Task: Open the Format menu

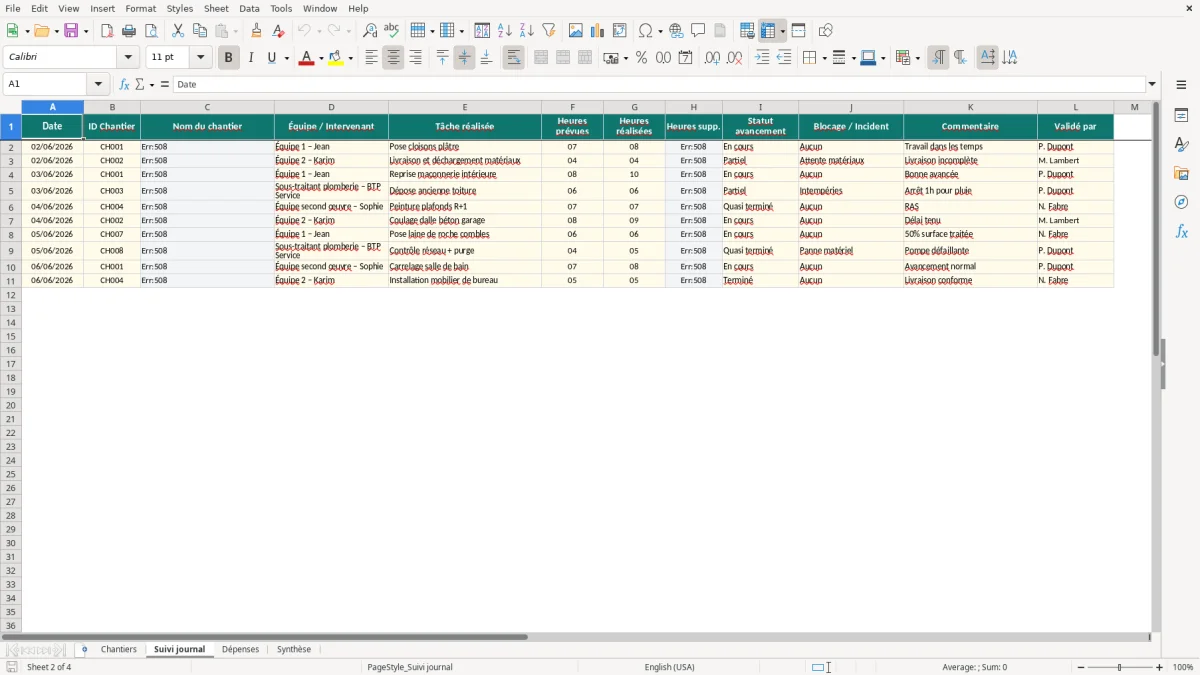Action: (x=141, y=8)
